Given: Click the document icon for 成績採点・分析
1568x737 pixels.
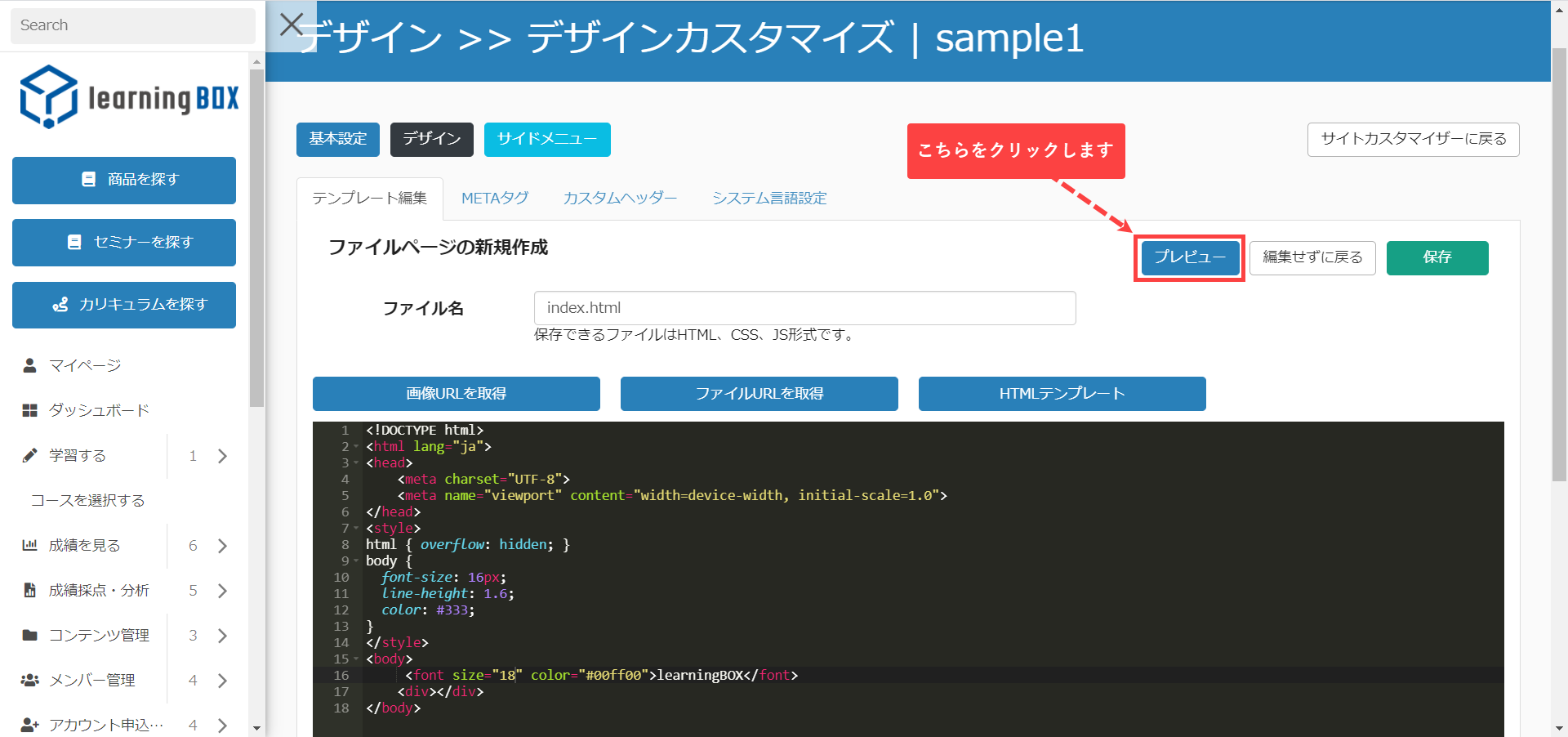Looking at the screenshot, I should (30, 590).
